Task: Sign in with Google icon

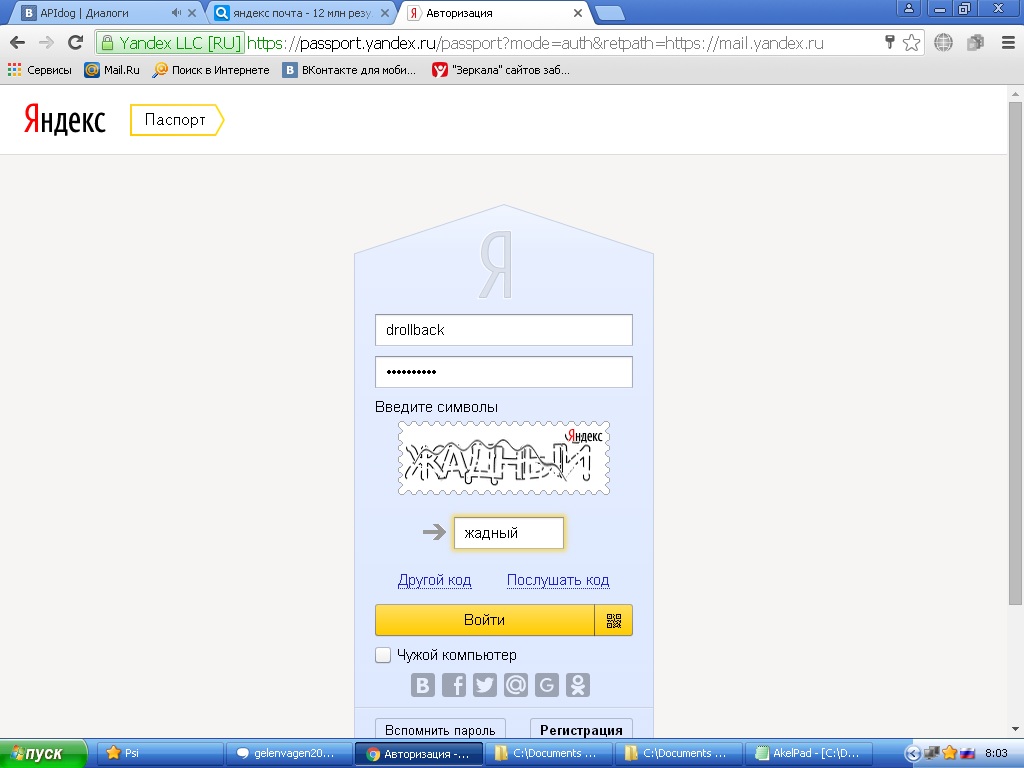Action: pos(547,685)
